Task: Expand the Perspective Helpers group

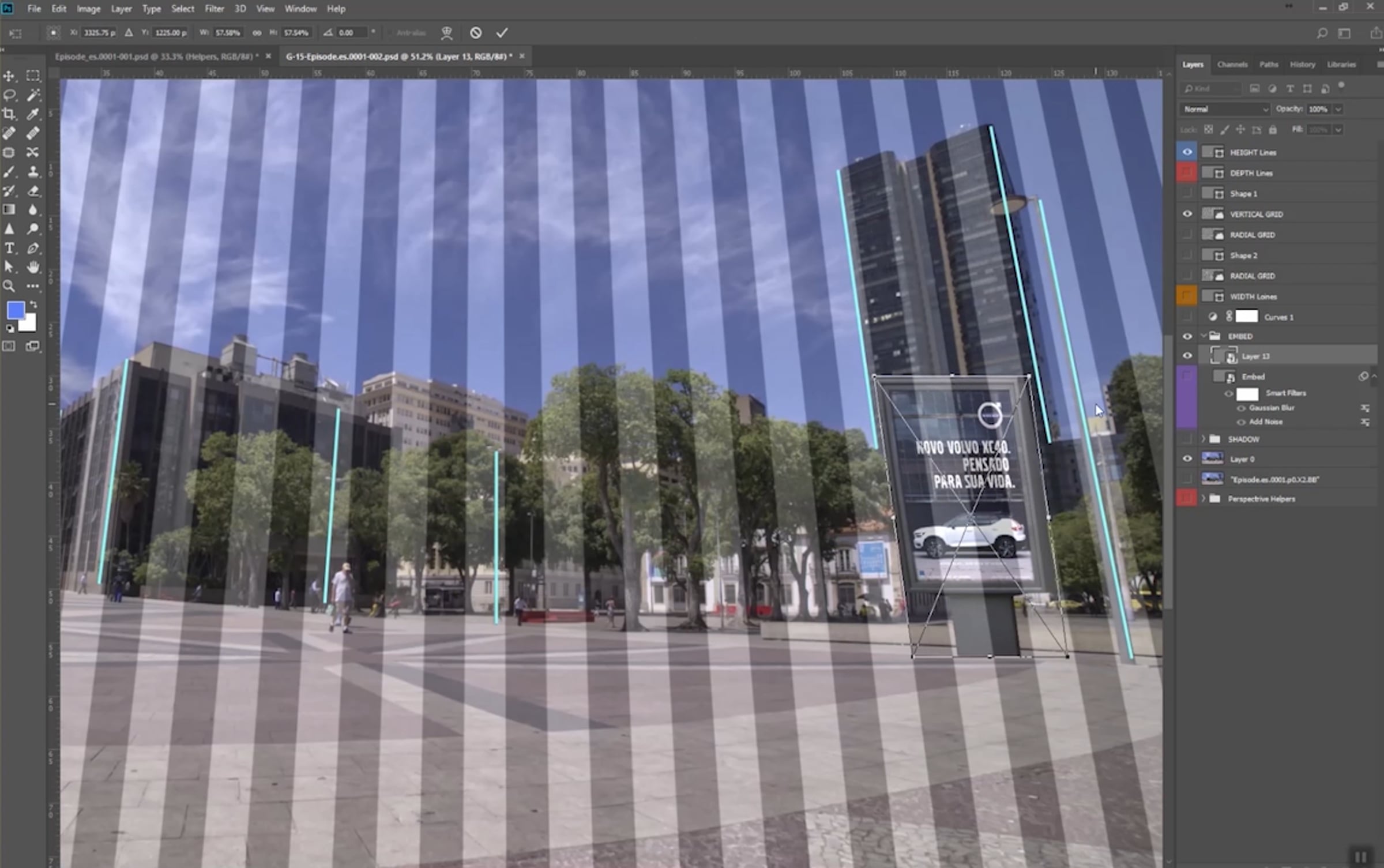Action: tap(1204, 499)
